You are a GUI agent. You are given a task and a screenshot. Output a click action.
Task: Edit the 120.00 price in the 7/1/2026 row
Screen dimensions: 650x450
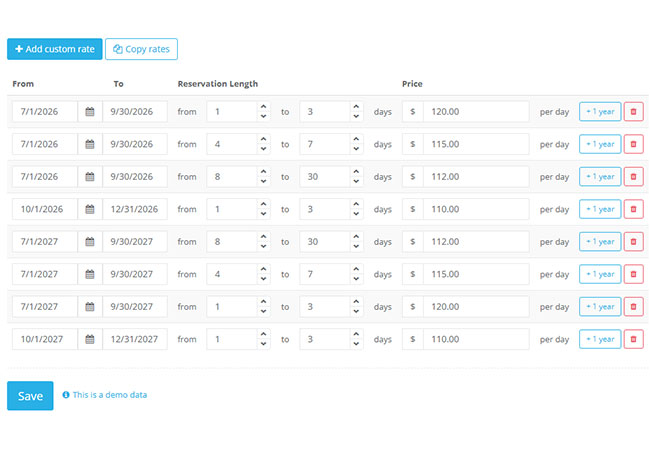(x=476, y=111)
